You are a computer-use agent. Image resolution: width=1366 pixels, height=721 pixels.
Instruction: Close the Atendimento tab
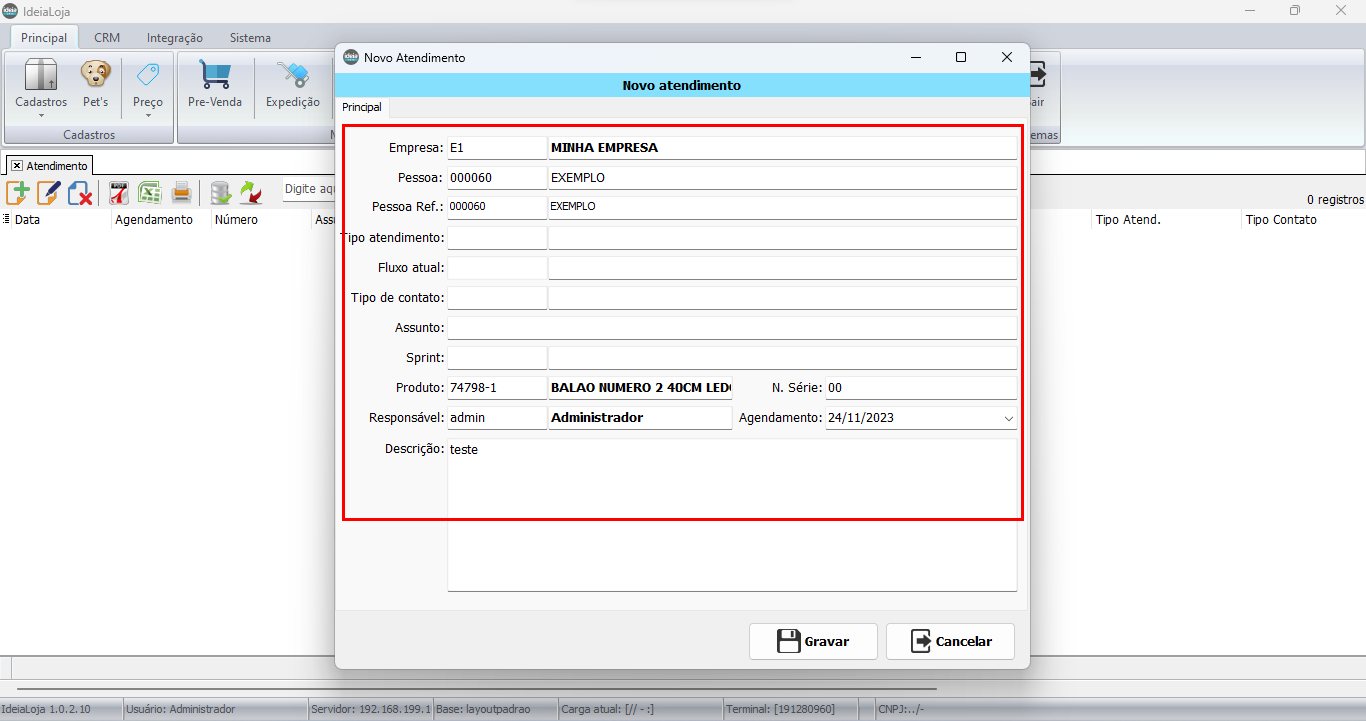[x=17, y=166]
